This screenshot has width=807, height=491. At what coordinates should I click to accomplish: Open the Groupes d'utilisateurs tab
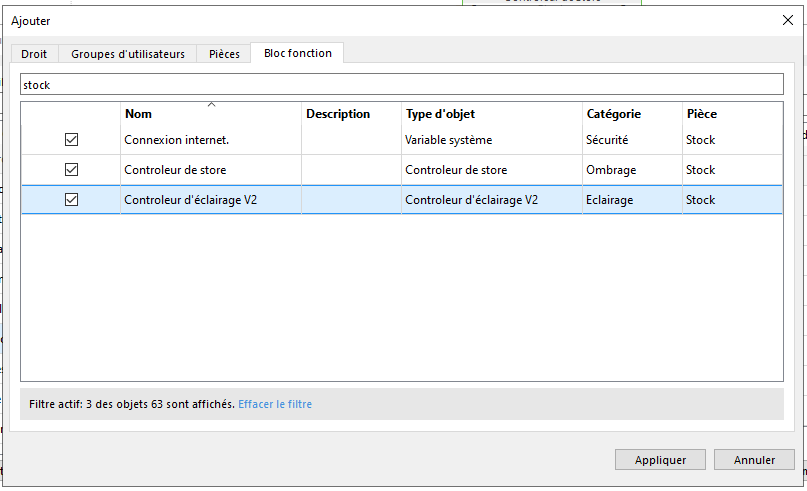point(128,54)
